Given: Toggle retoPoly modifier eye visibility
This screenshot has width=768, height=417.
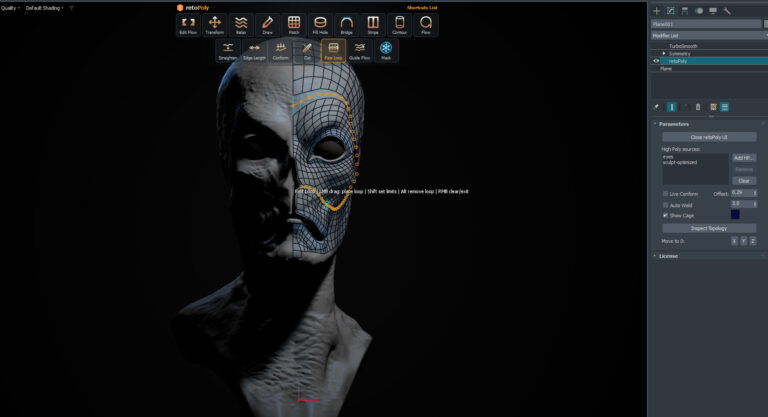Looking at the screenshot, I should pos(656,61).
